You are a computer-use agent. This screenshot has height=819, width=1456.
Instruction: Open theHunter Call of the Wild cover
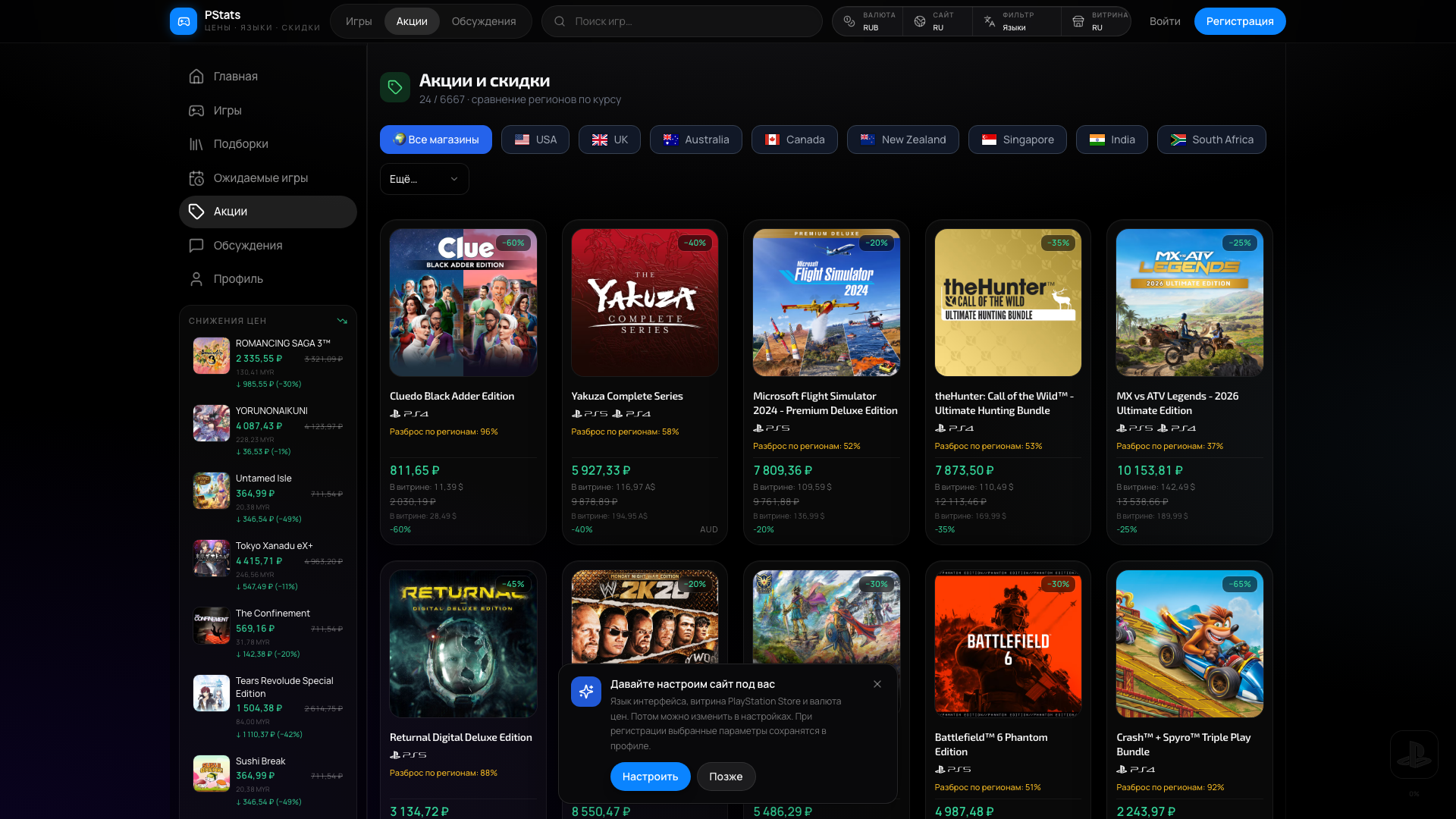[1008, 303]
